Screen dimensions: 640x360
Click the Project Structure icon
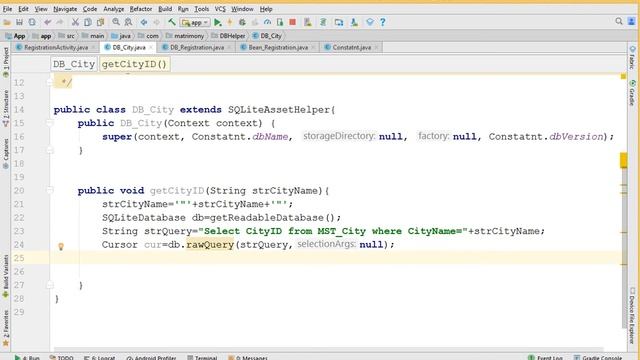(x=339, y=22)
